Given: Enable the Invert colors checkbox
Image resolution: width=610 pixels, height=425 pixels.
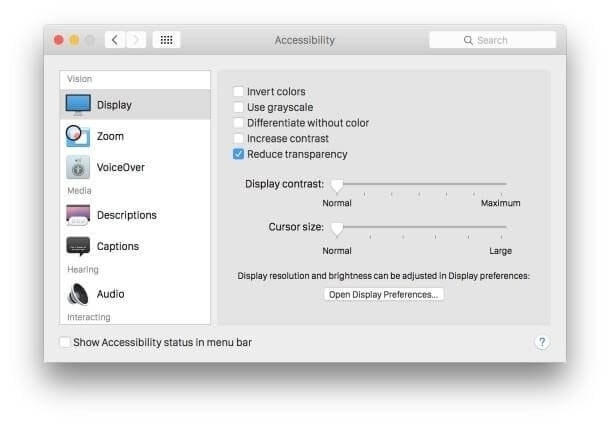Looking at the screenshot, I should click(x=238, y=91).
